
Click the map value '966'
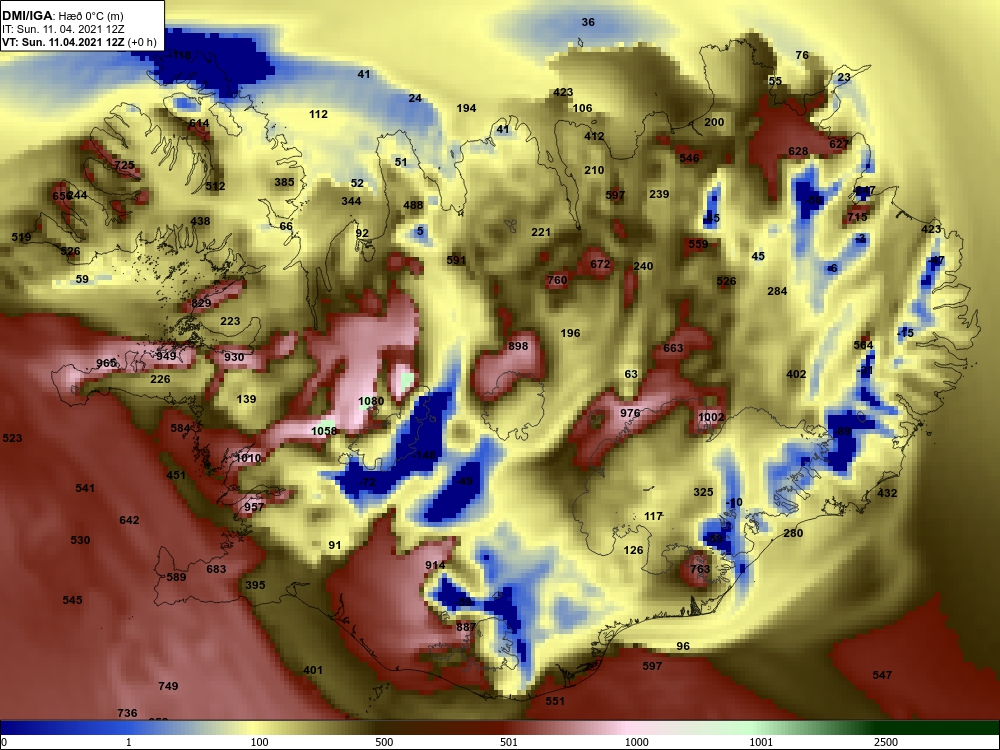(106, 363)
